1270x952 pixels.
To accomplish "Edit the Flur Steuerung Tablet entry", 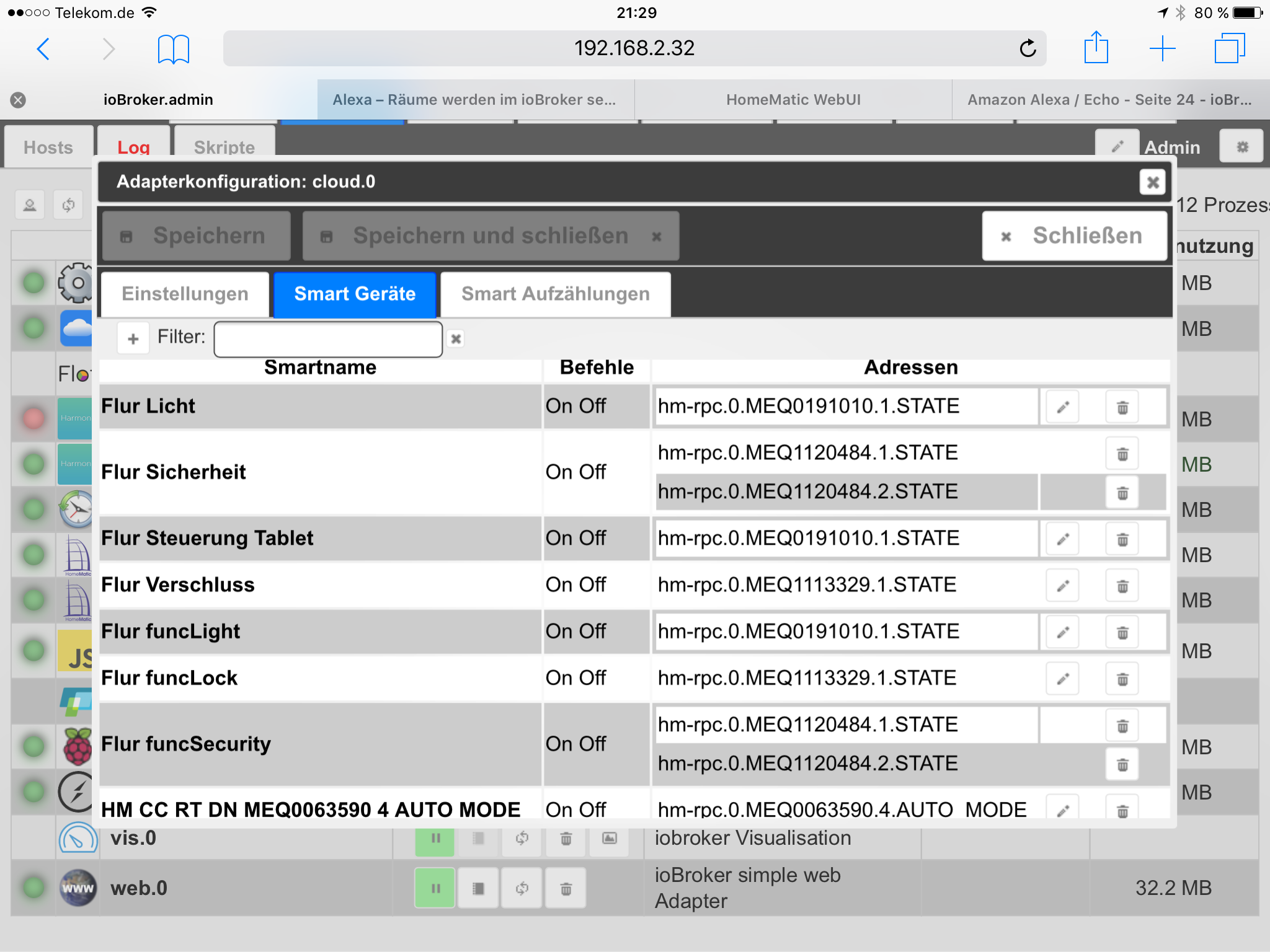I will (x=1063, y=539).
